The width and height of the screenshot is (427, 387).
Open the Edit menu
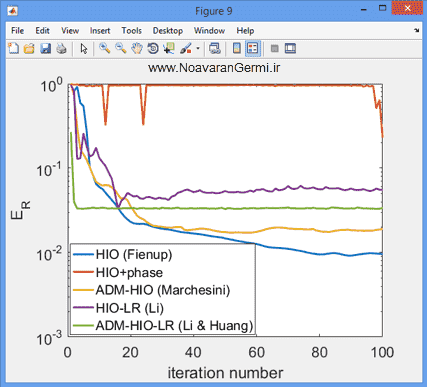(42, 31)
